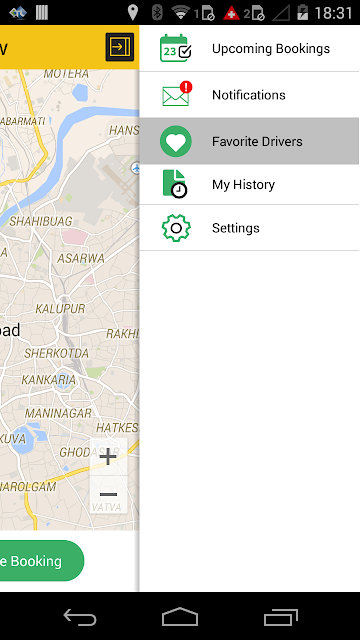Collapse the side drawer with arrow icon

[120, 47]
